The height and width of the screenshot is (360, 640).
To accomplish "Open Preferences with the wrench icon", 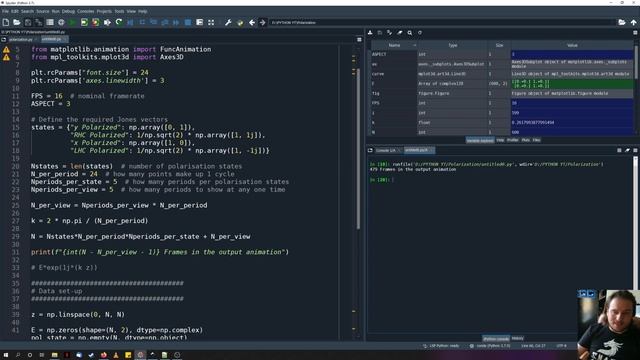I will click(x=228, y=22).
